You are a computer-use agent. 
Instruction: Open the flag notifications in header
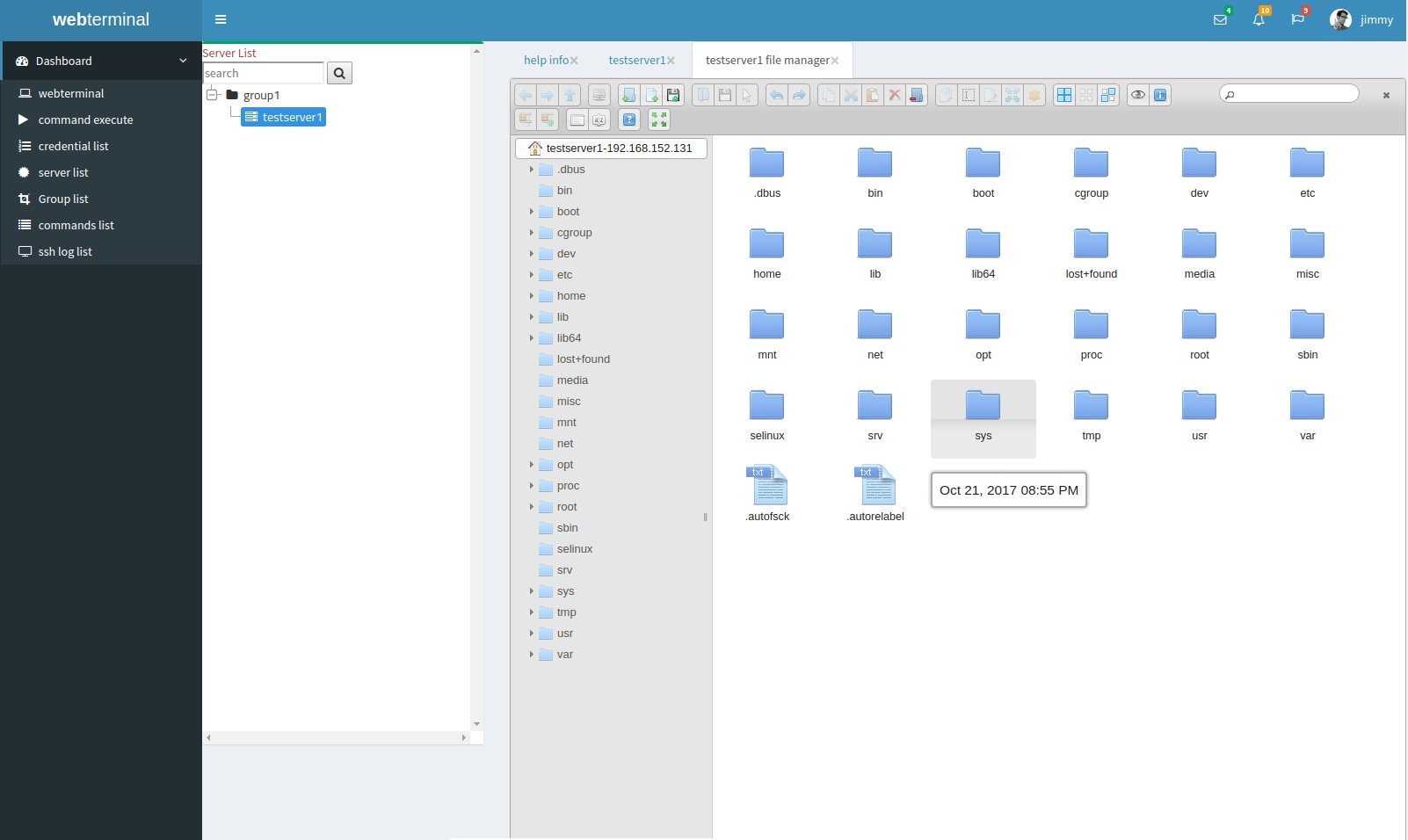click(1297, 19)
